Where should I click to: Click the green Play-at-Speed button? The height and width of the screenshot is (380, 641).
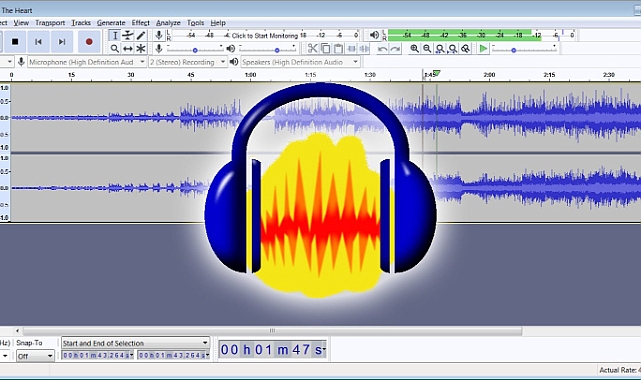pyautogui.click(x=483, y=49)
